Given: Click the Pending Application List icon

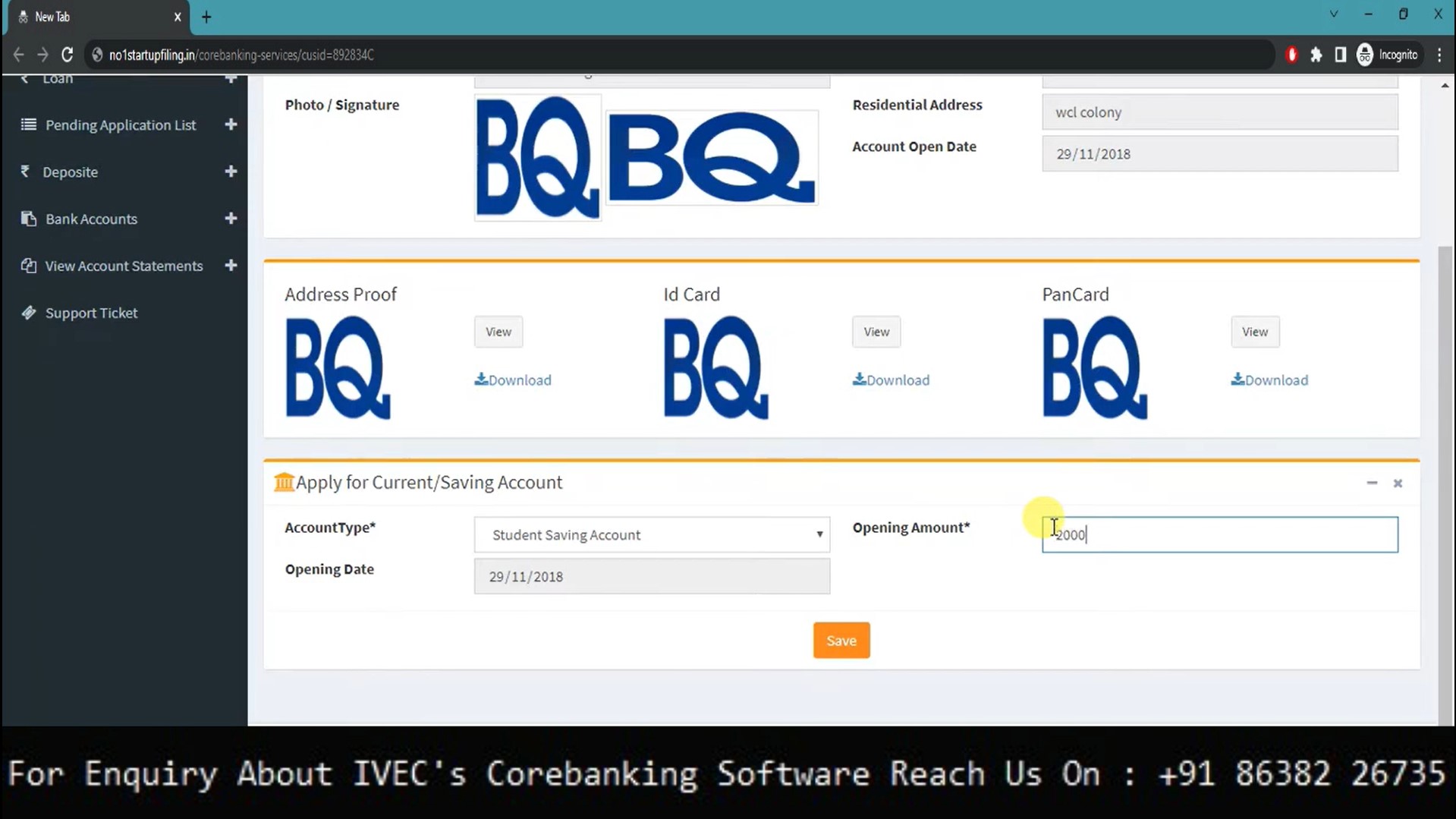Looking at the screenshot, I should tap(29, 124).
